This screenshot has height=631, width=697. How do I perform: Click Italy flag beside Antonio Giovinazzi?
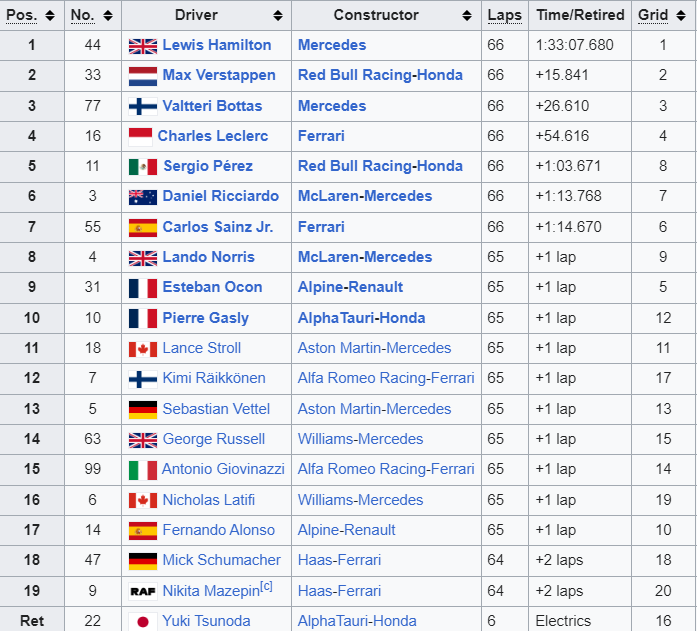coord(143,470)
